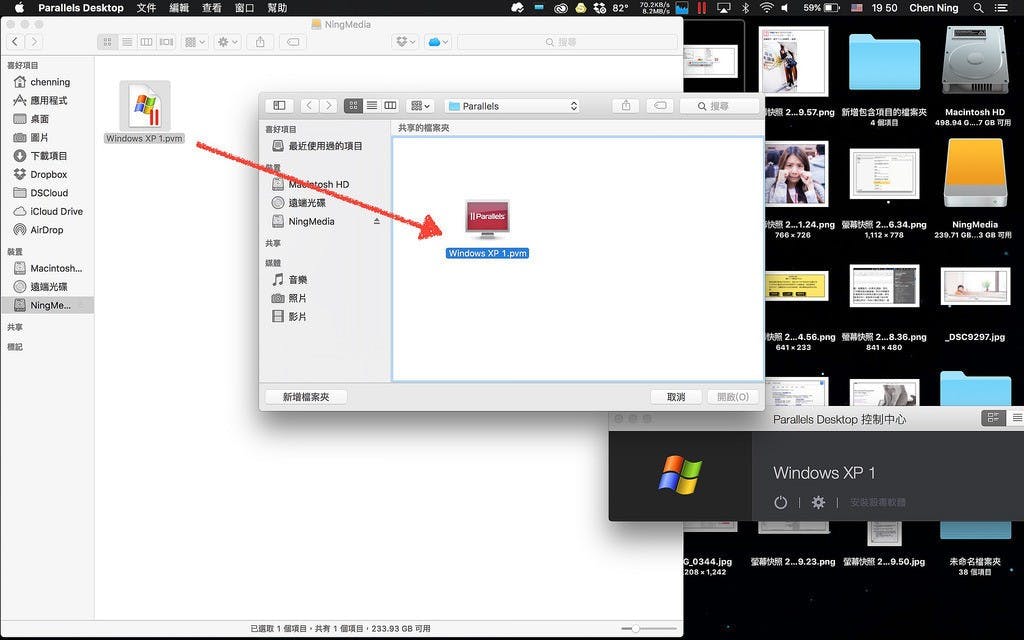Select Windows XP 1.pvm in the open dialog

(x=487, y=229)
